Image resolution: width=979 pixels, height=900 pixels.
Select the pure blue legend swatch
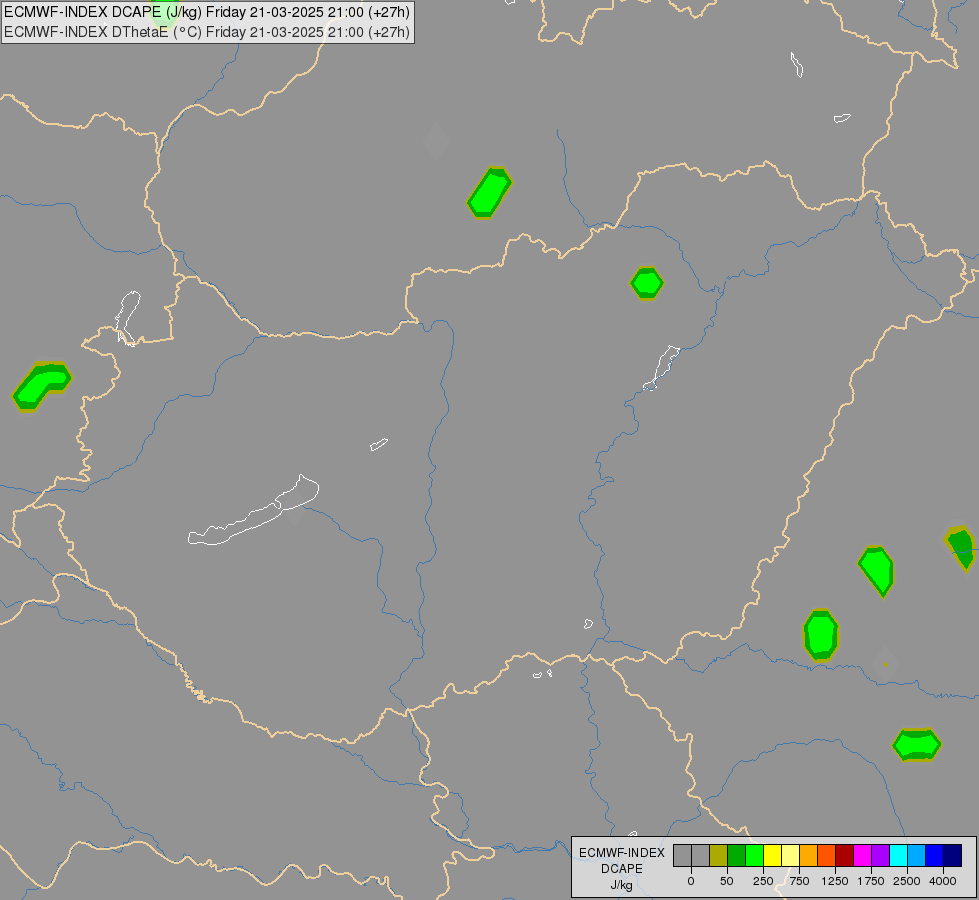935,855
